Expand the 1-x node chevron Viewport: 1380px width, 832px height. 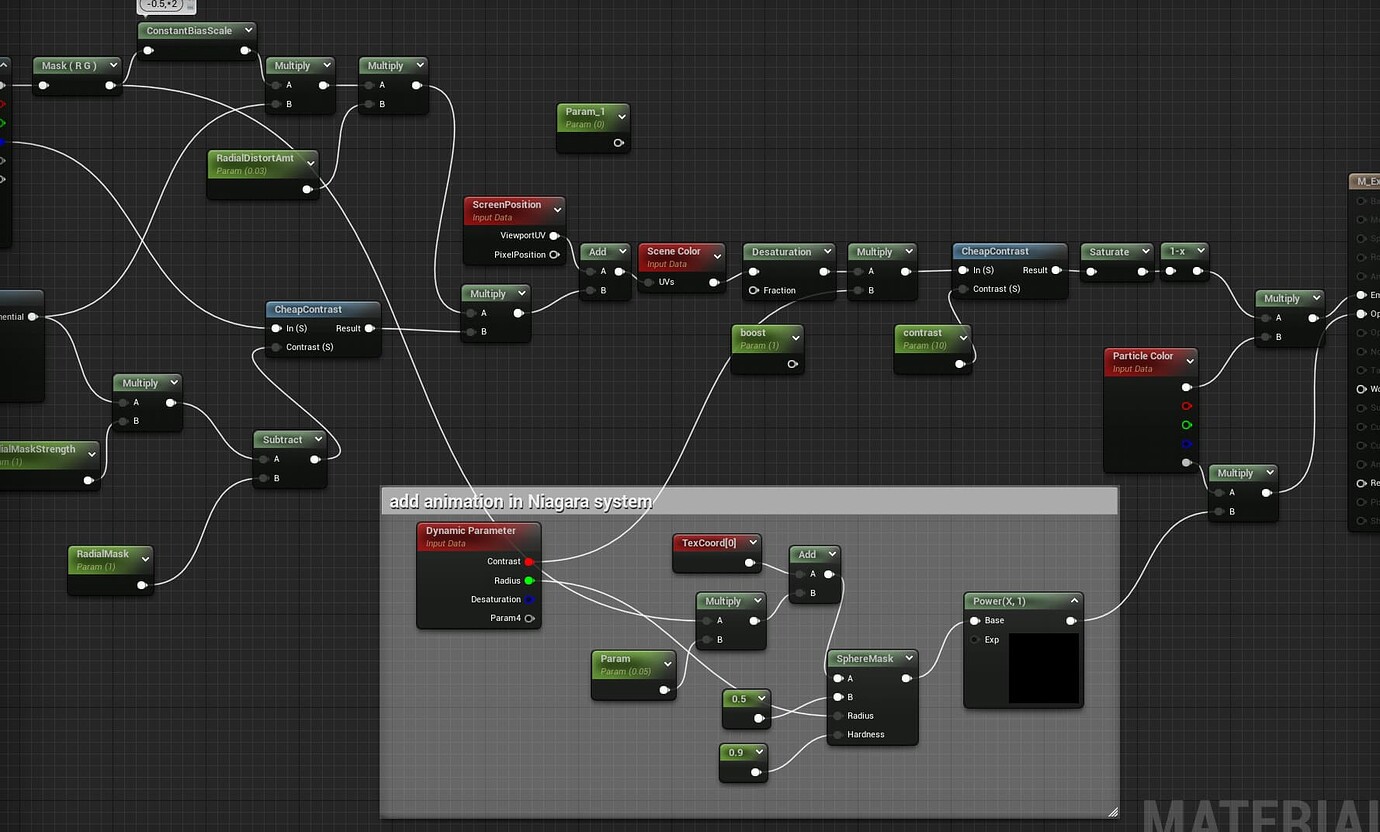(1199, 252)
